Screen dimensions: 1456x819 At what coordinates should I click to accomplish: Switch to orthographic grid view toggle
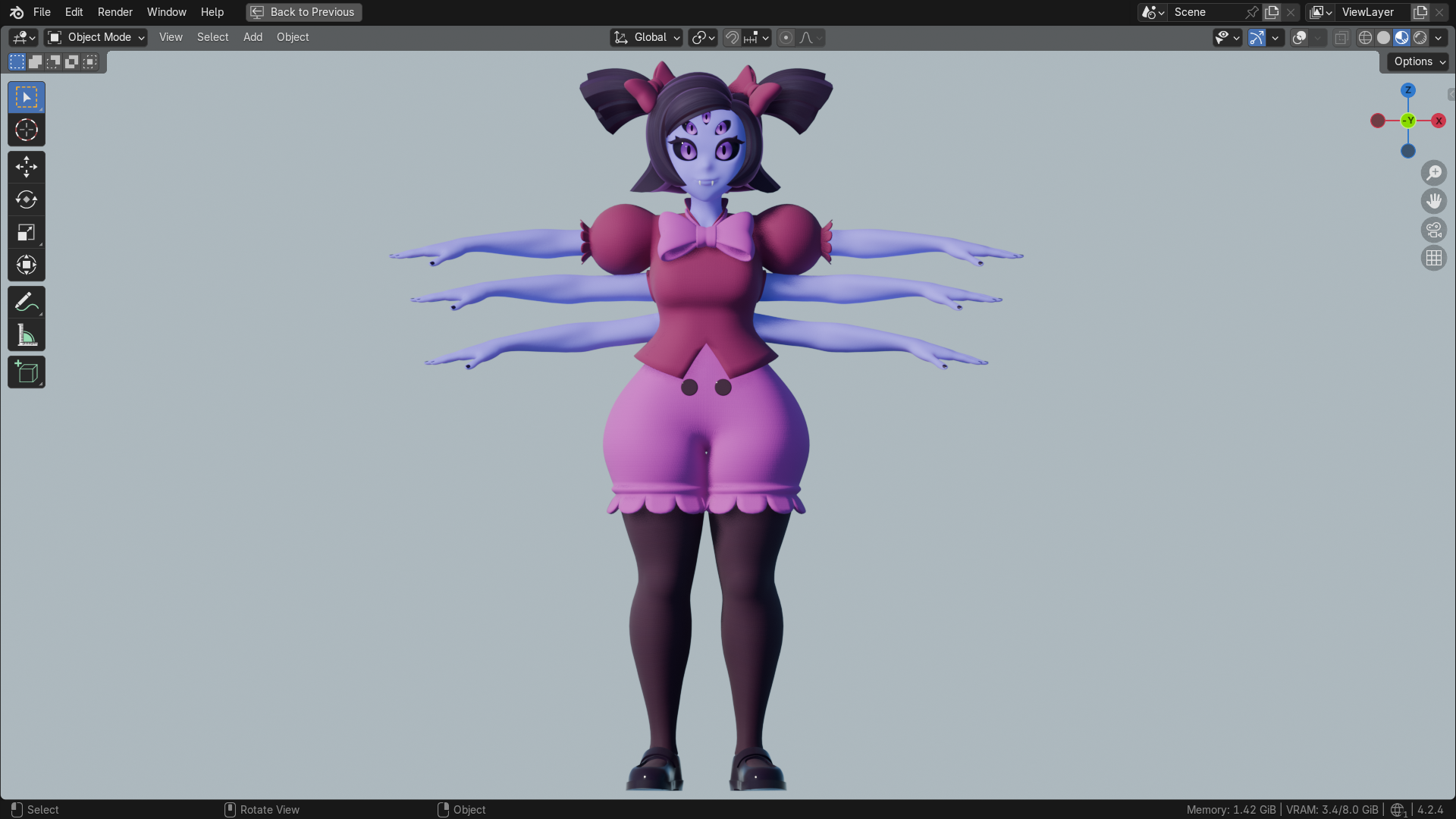(1433, 259)
